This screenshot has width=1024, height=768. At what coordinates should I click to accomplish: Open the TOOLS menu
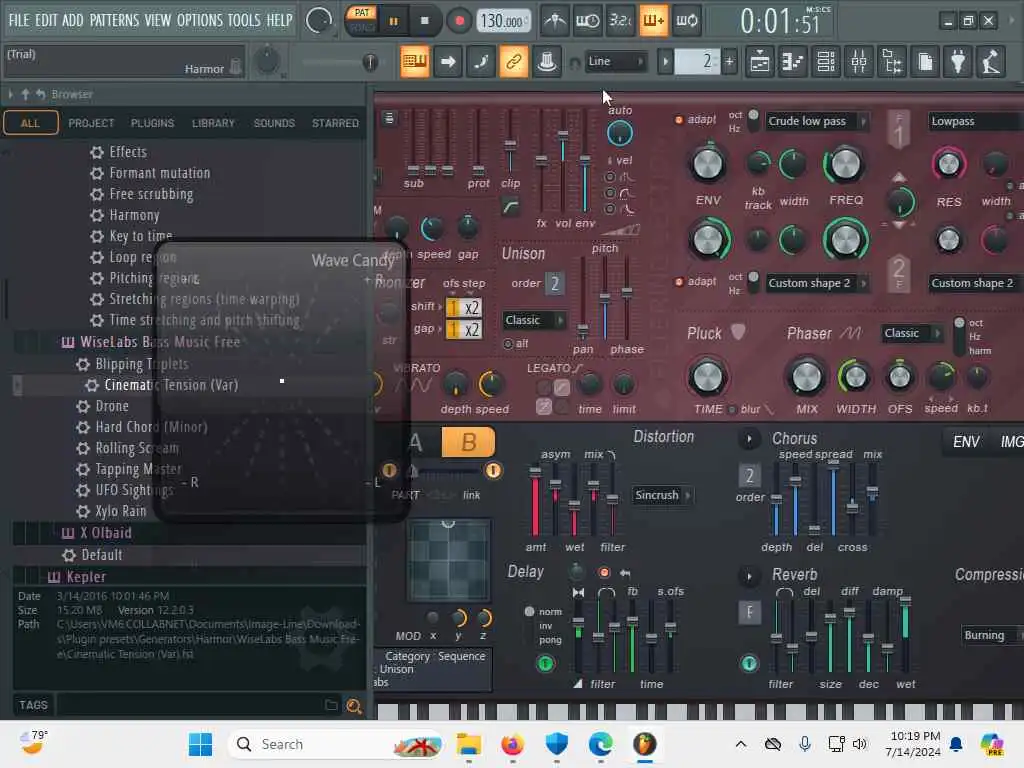(x=244, y=20)
